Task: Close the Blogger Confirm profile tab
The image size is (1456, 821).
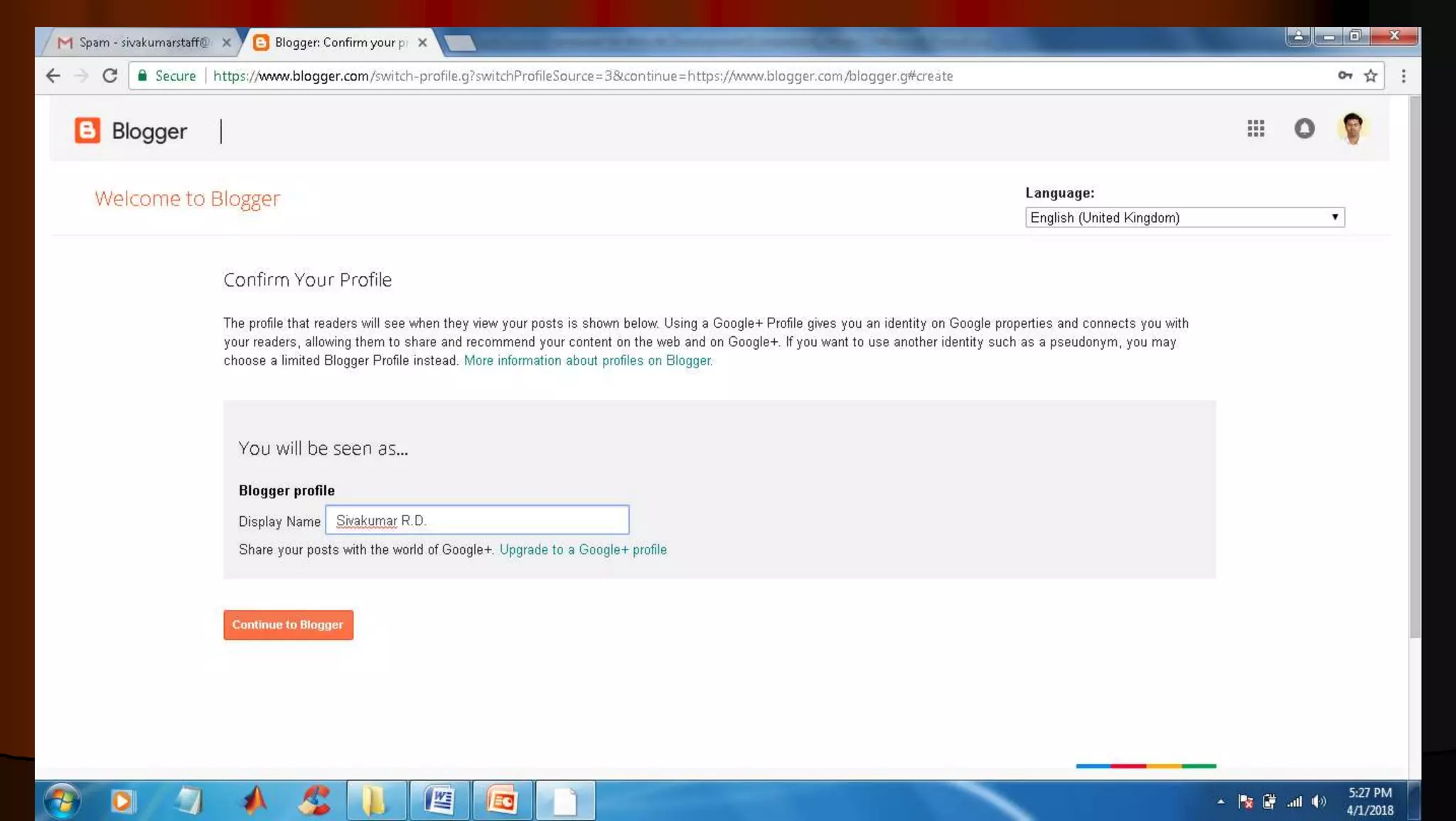Action: tap(422, 43)
